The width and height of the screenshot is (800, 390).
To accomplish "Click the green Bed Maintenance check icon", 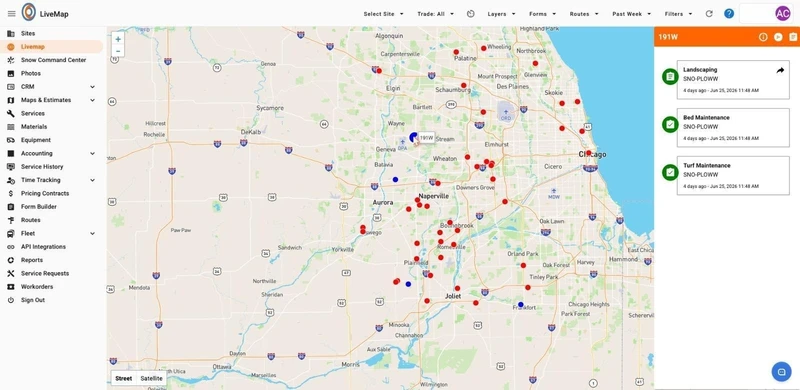I will 670,125.
